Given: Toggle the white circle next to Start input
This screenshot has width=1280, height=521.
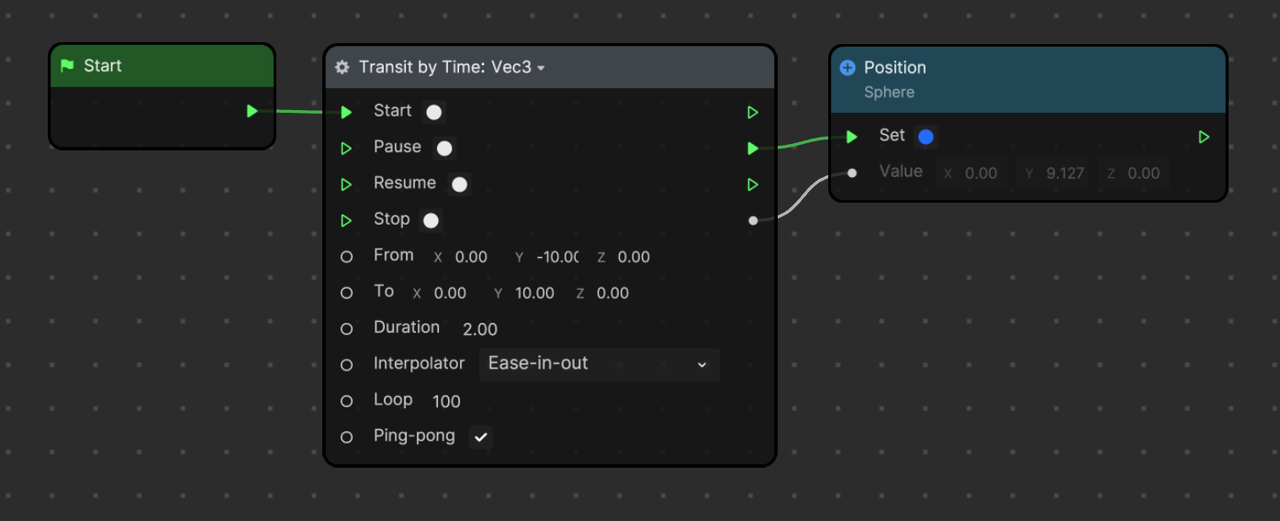Looking at the screenshot, I should click(x=434, y=112).
